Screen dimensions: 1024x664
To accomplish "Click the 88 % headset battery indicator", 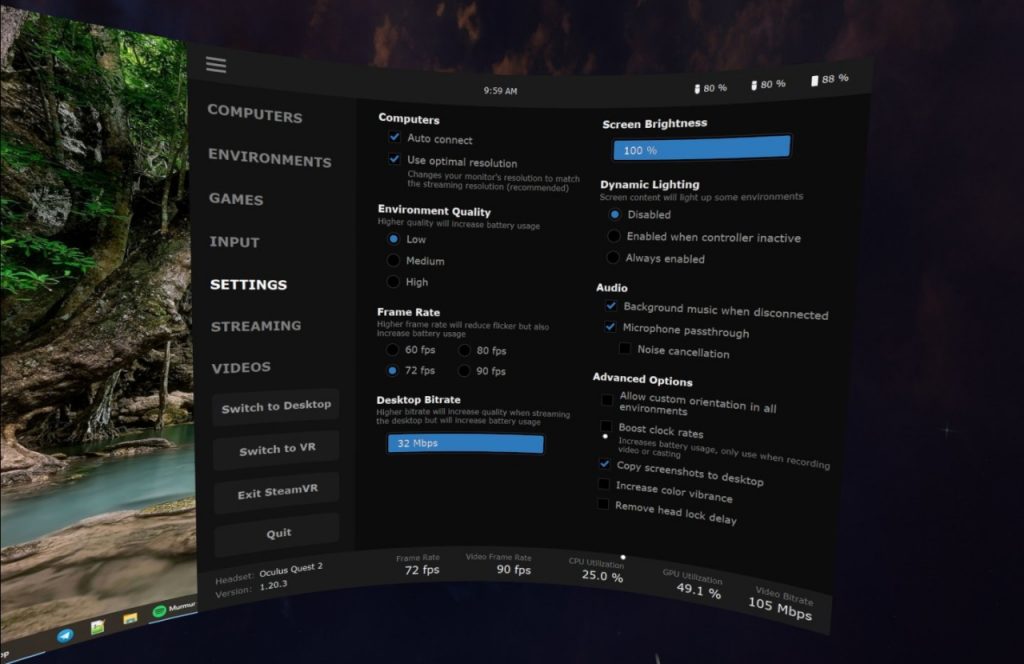I will tap(829, 80).
